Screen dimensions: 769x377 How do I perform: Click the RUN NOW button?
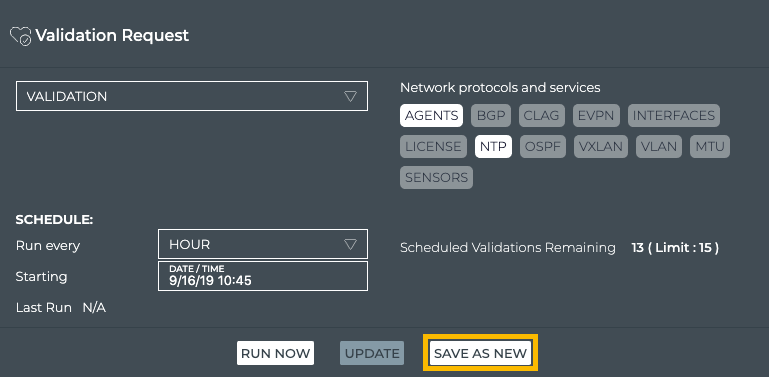pos(276,353)
